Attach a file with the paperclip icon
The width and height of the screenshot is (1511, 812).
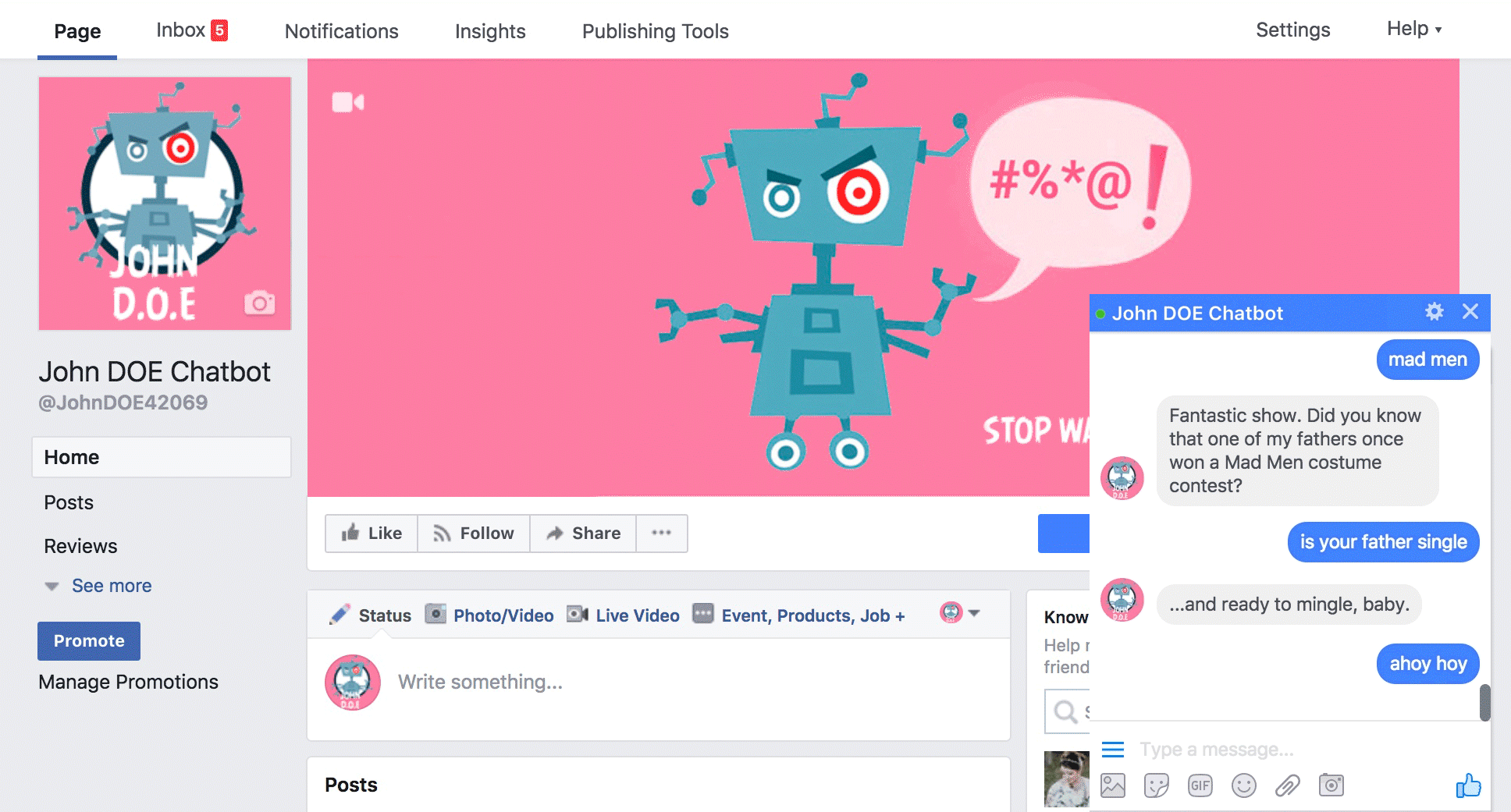click(x=1288, y=785)
